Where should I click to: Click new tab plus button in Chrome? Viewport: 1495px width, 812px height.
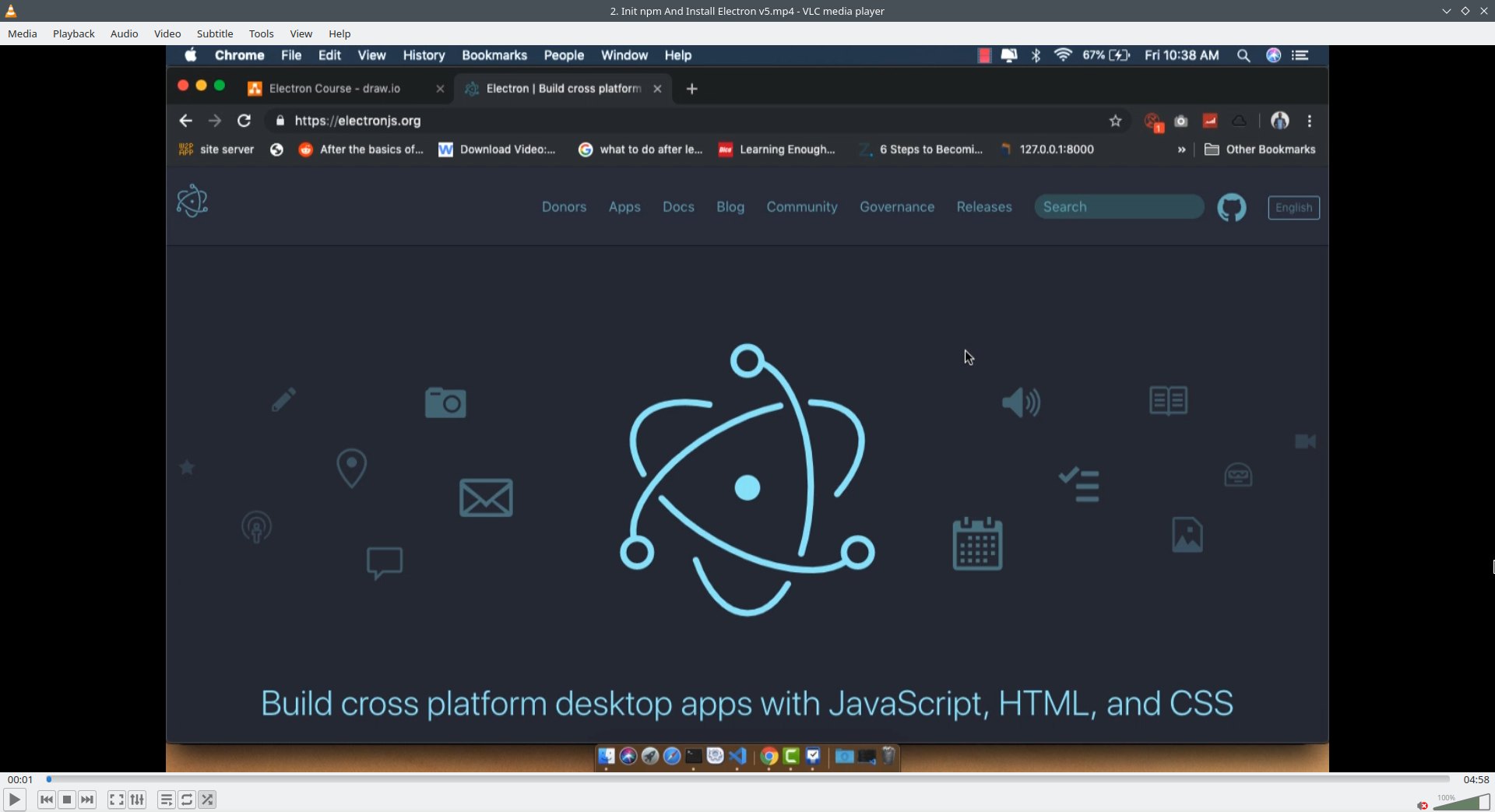pyautogui.click(x=691, y=89)
